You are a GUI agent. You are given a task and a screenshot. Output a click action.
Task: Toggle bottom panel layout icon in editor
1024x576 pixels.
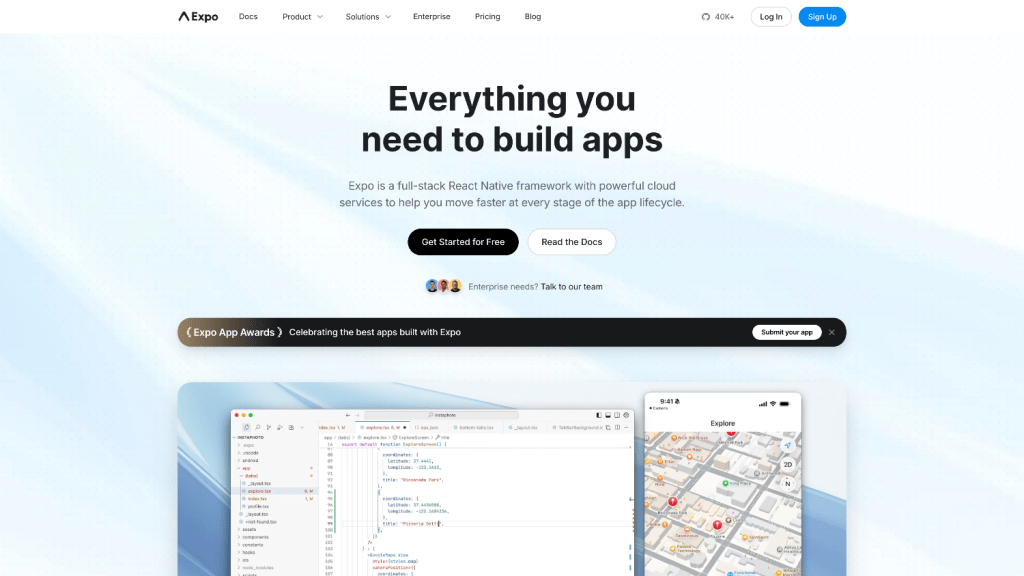coord(608,415)
